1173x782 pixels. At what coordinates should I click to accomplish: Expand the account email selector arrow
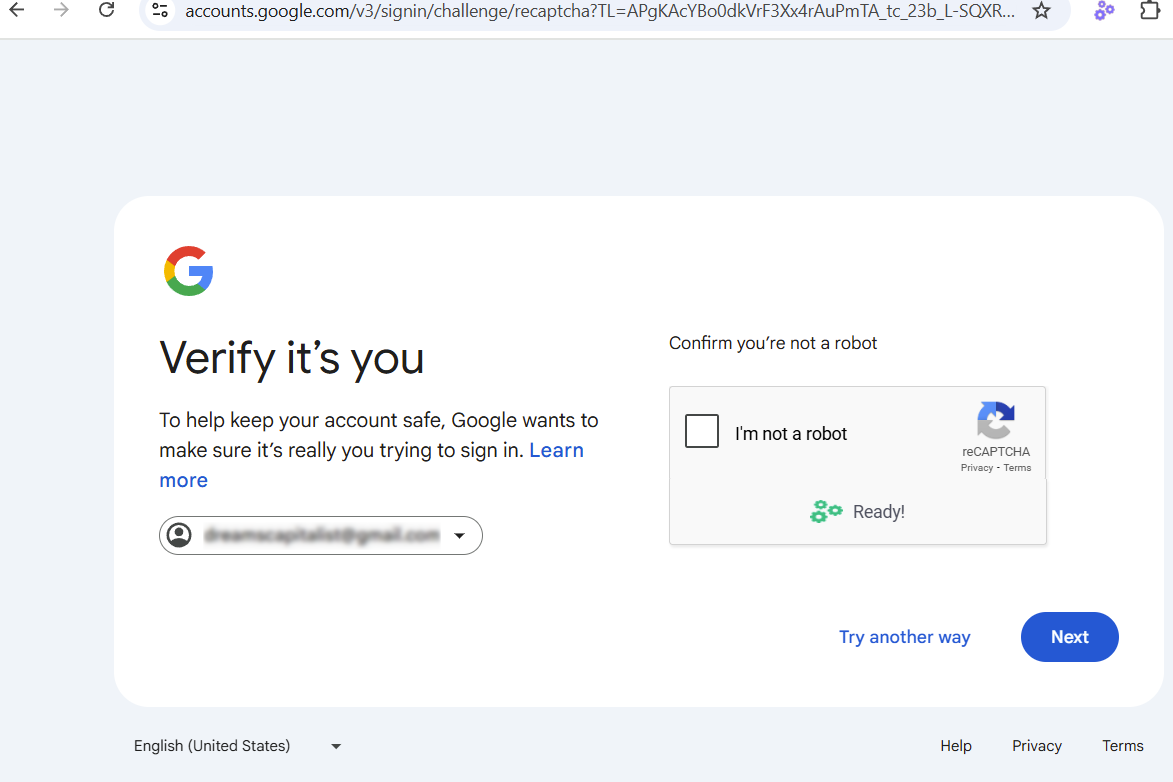click(459, 536)
